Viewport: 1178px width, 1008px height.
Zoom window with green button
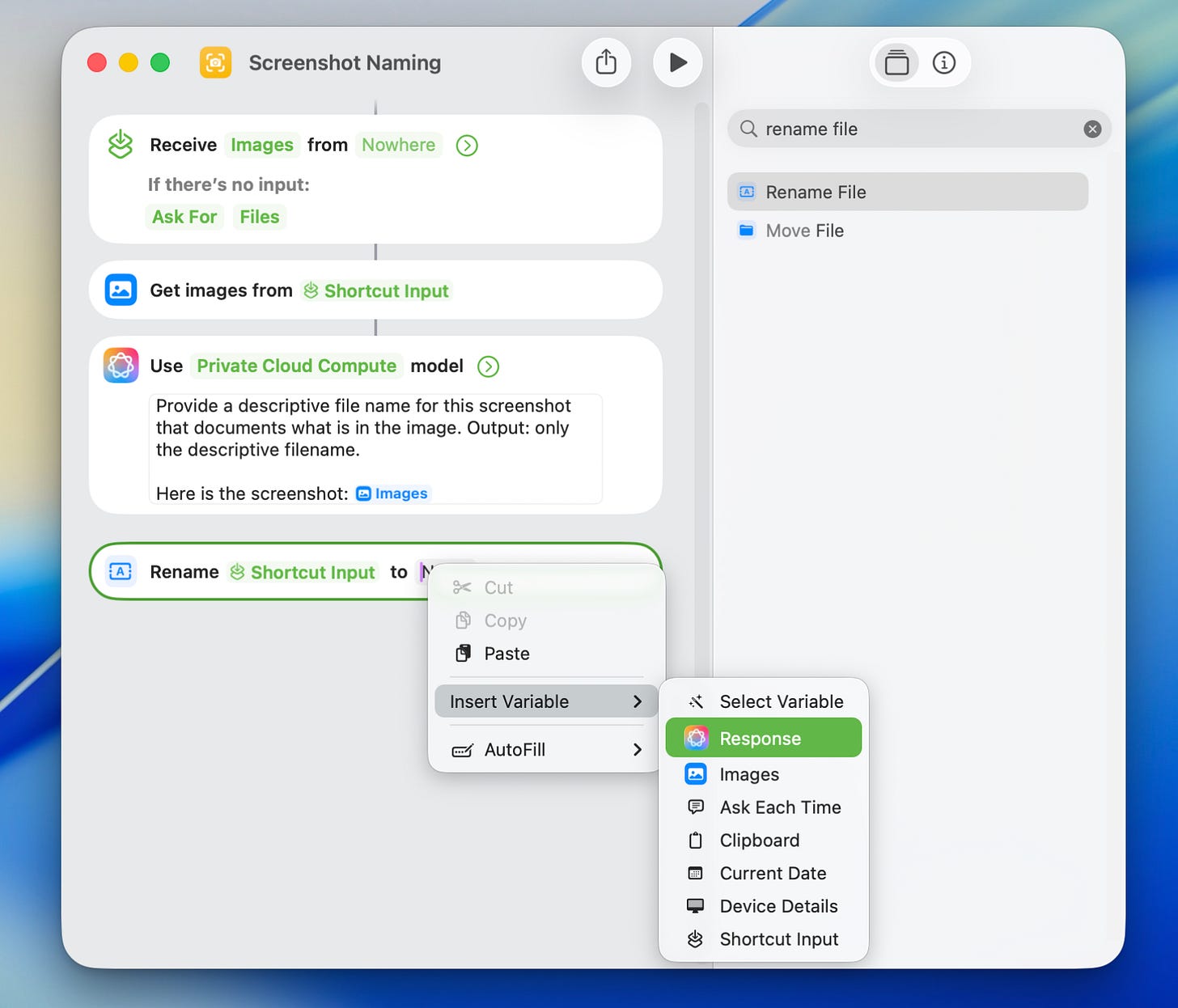pyautogui.click(x=160, y=62)
